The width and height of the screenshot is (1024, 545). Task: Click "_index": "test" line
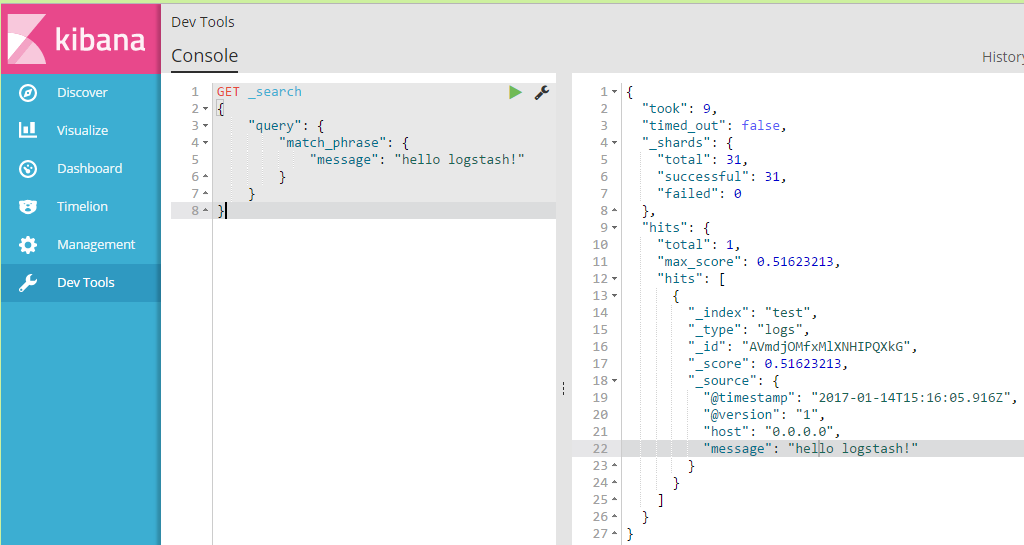tap(752, 313)
